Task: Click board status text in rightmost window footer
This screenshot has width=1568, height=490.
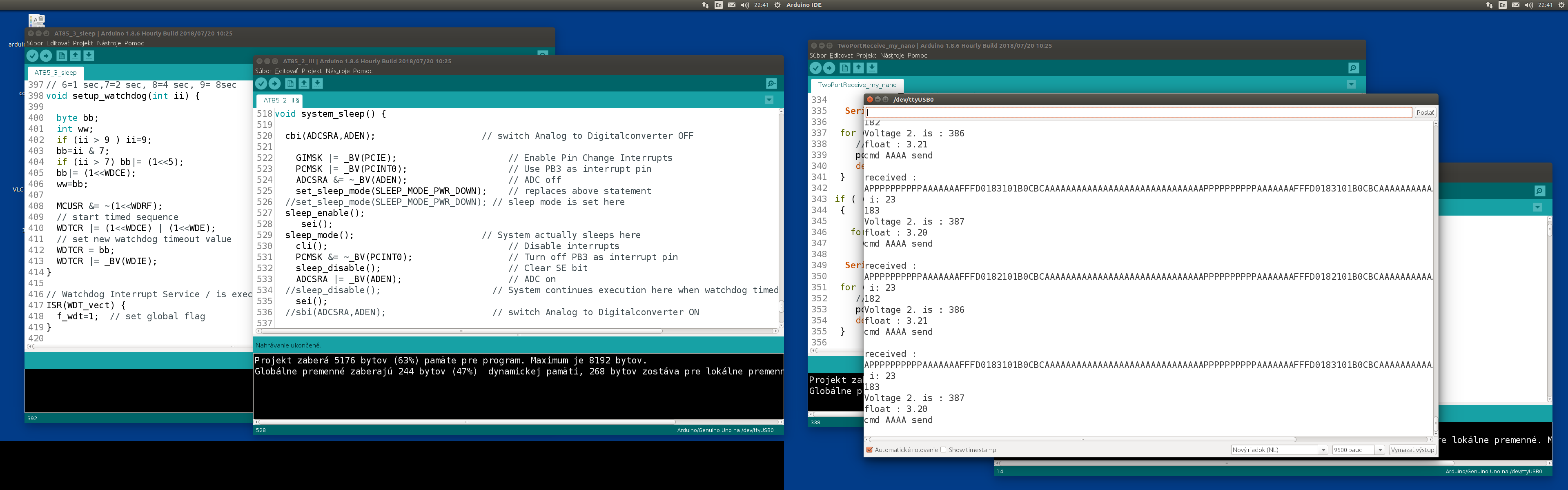Action: pyautogui.click(x=1494, y=471)
